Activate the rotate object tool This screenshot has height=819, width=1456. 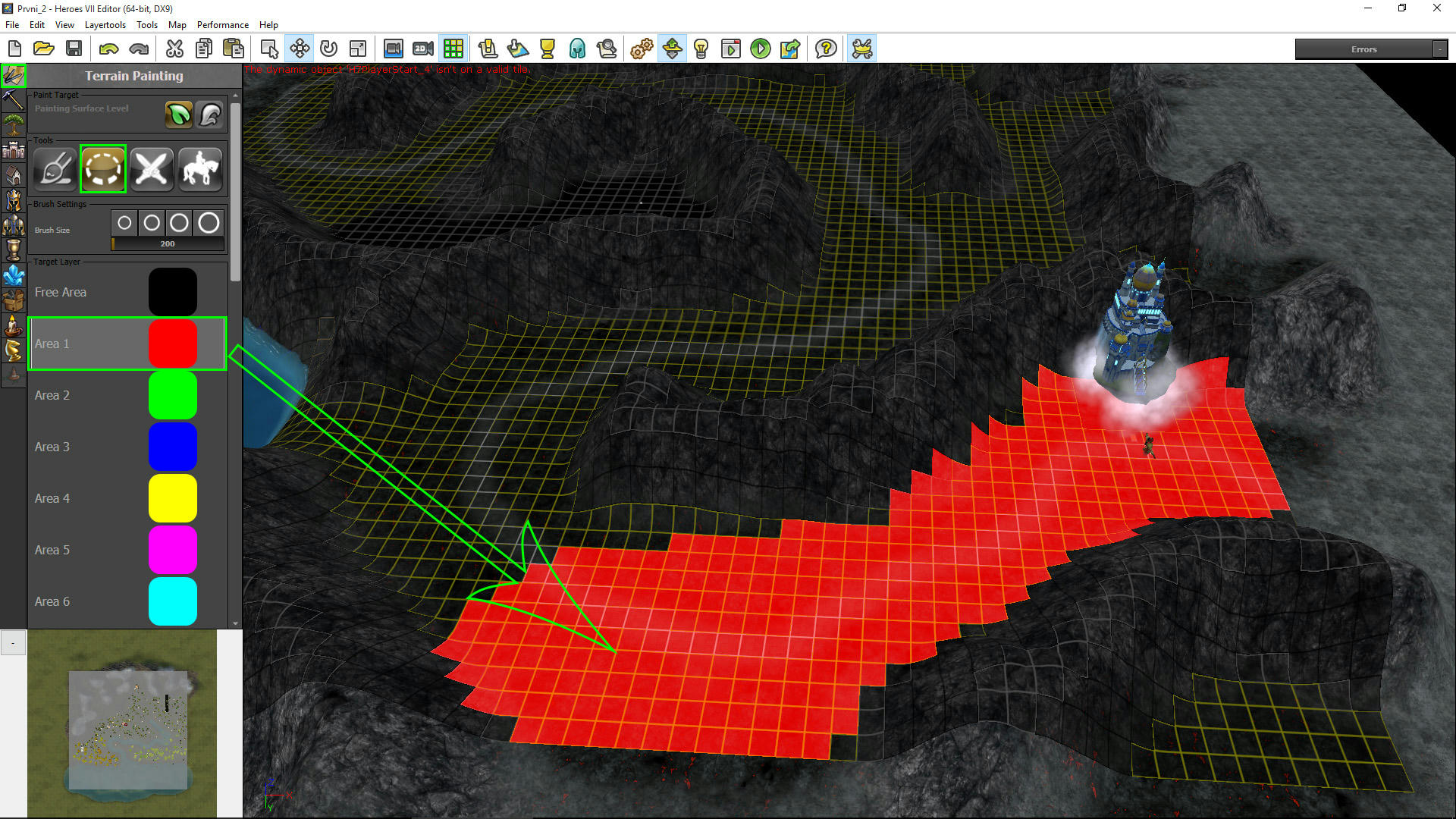[x=328, y=49]
